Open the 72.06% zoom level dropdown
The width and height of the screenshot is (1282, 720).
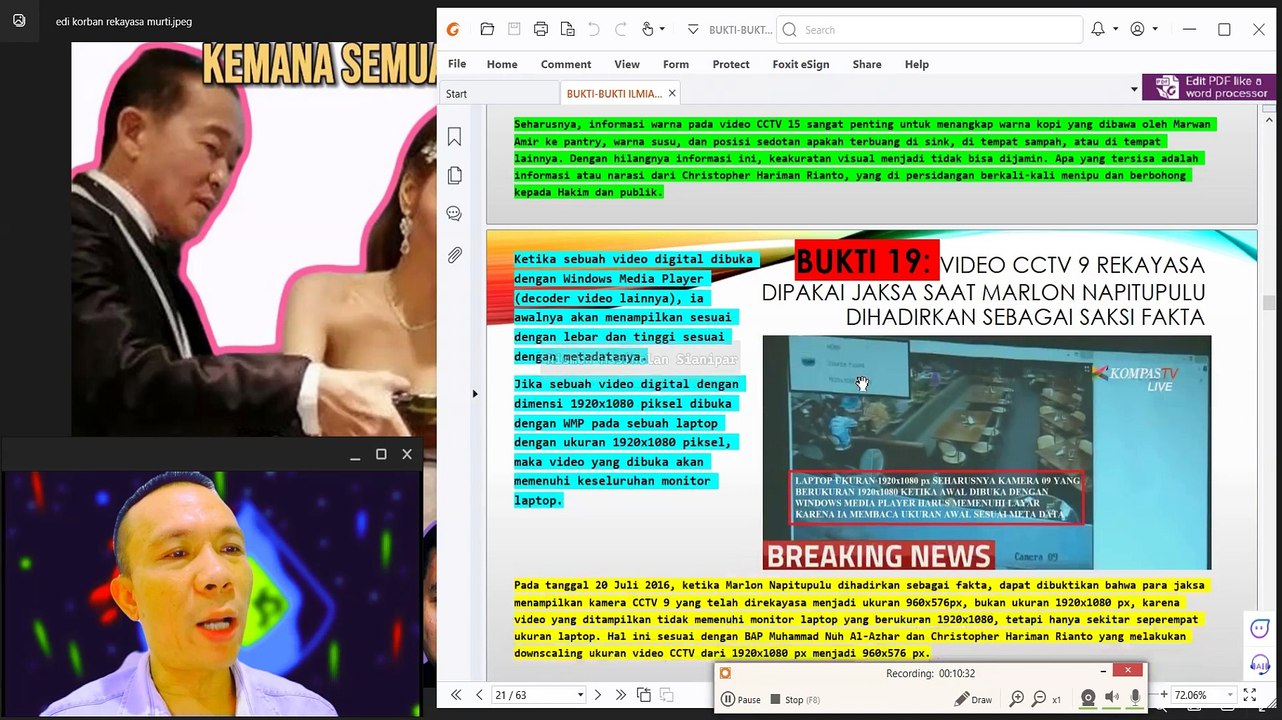(x=1230, y=695)
